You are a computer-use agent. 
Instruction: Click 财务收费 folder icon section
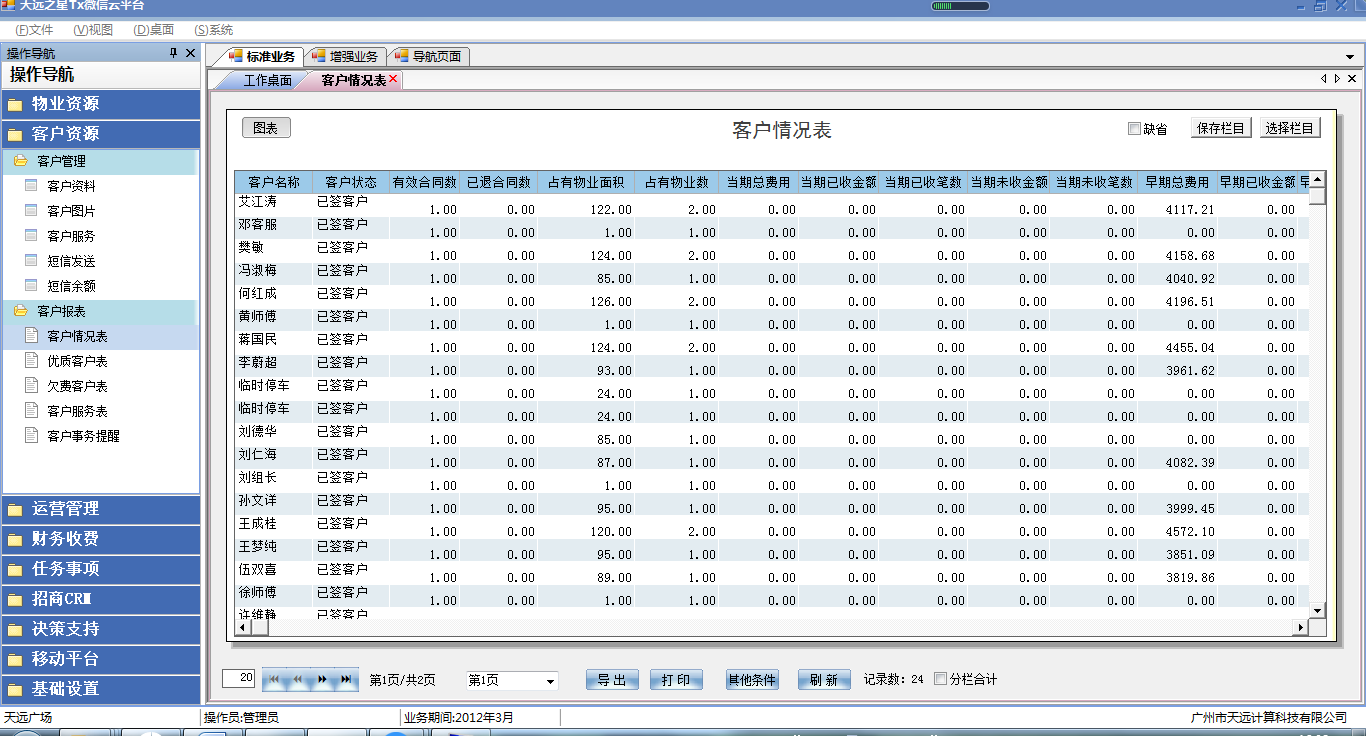coord(14,539)
